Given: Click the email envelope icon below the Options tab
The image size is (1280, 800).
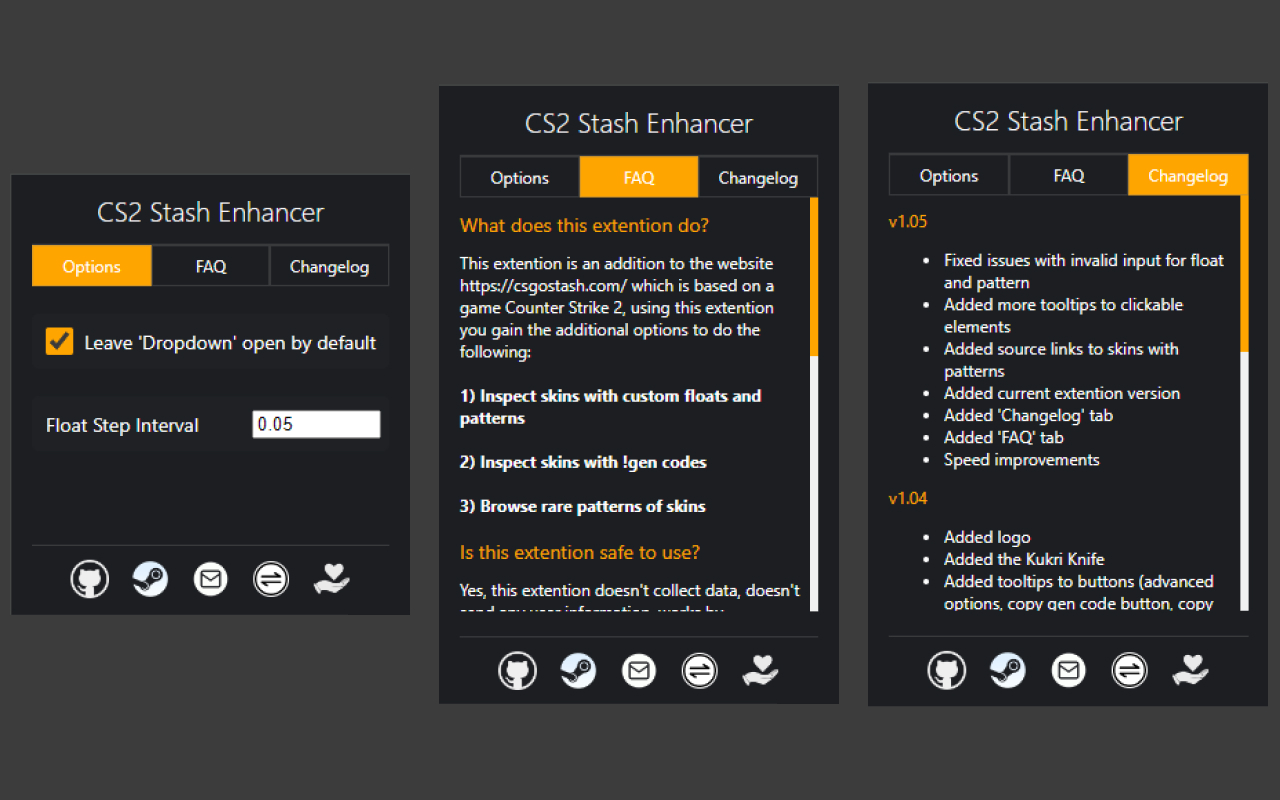Looking at the screenshot, I should pyautogui.click(x=210, y=579).
